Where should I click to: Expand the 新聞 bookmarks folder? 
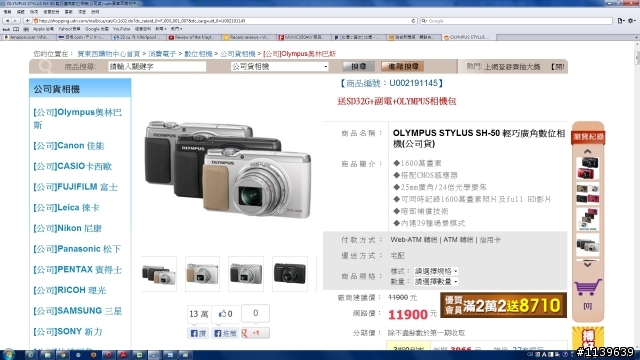160,29
